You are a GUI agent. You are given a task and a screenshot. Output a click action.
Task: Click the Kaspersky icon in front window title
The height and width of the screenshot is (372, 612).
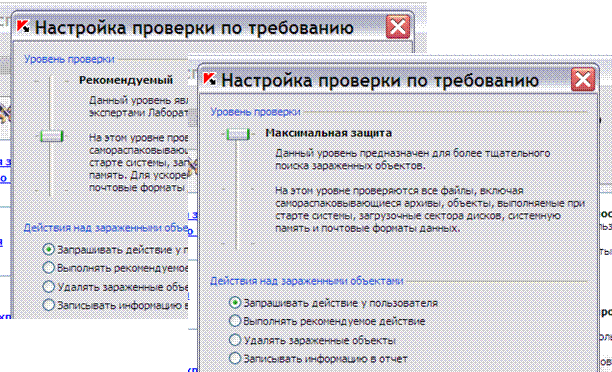tap(210, 79)
